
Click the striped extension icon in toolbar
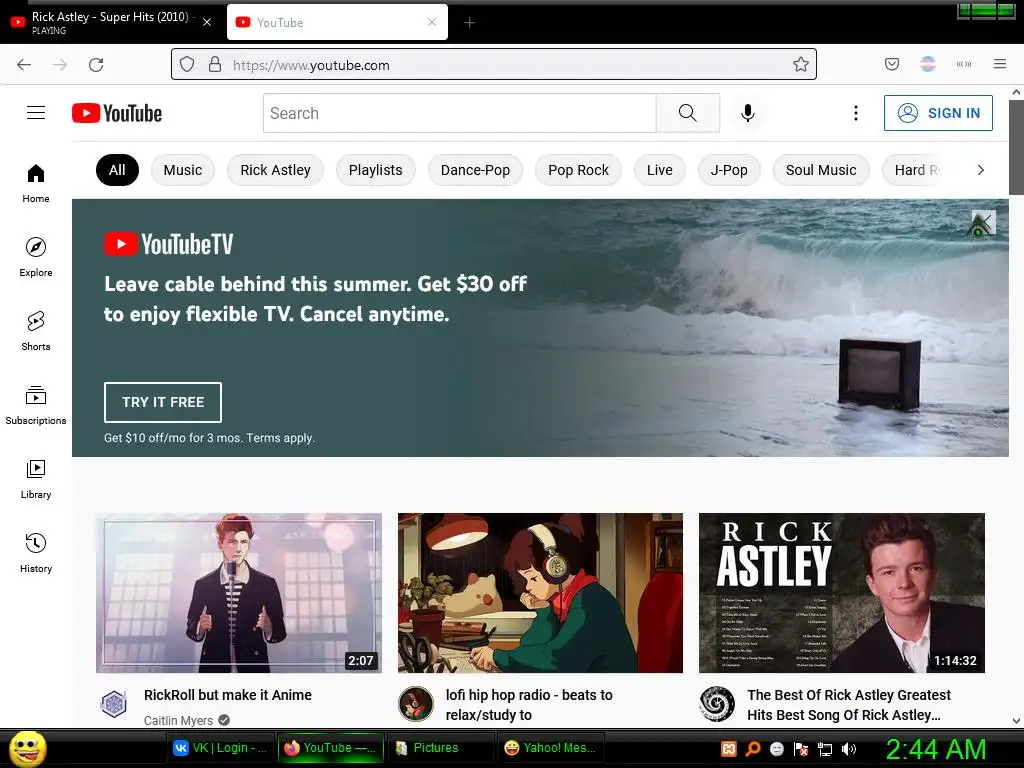927,64
